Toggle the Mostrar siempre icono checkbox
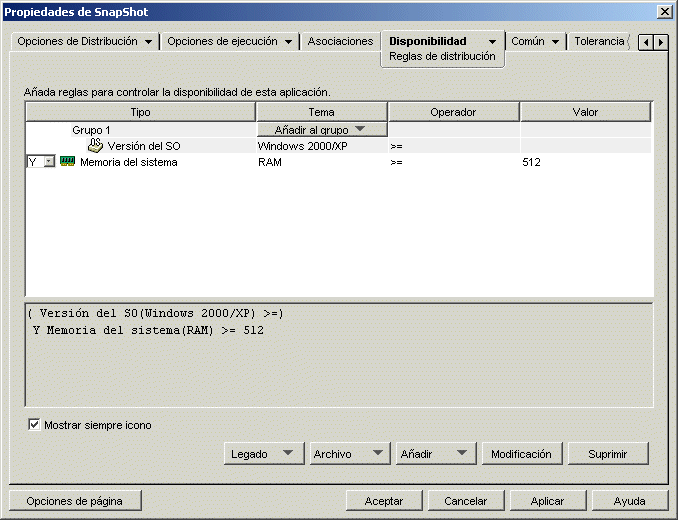The image size is (678, 520). coord(34,424)
